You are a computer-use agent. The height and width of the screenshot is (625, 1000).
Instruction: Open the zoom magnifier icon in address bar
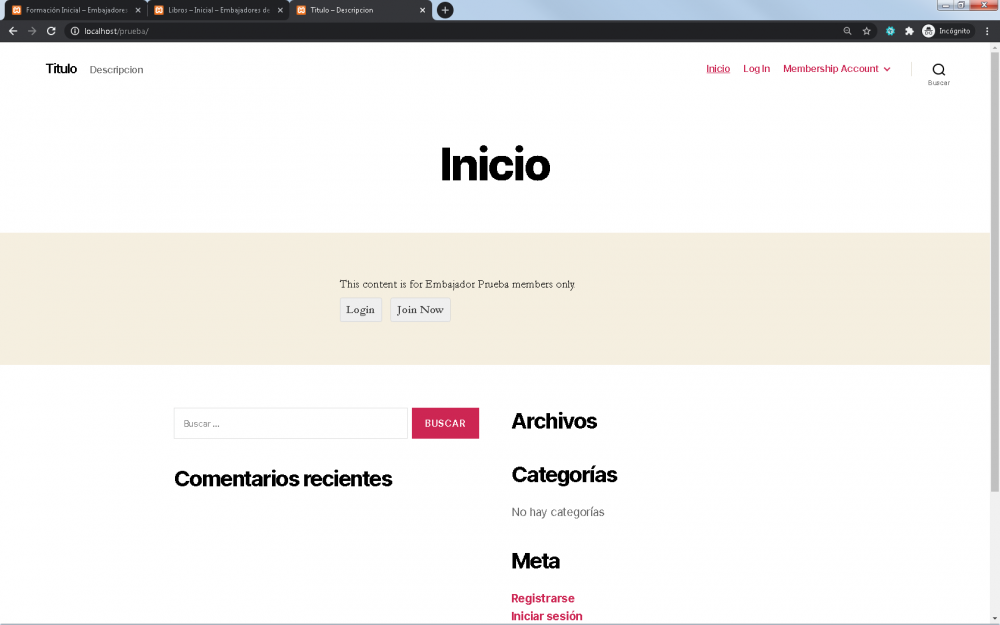pos(847,31)
